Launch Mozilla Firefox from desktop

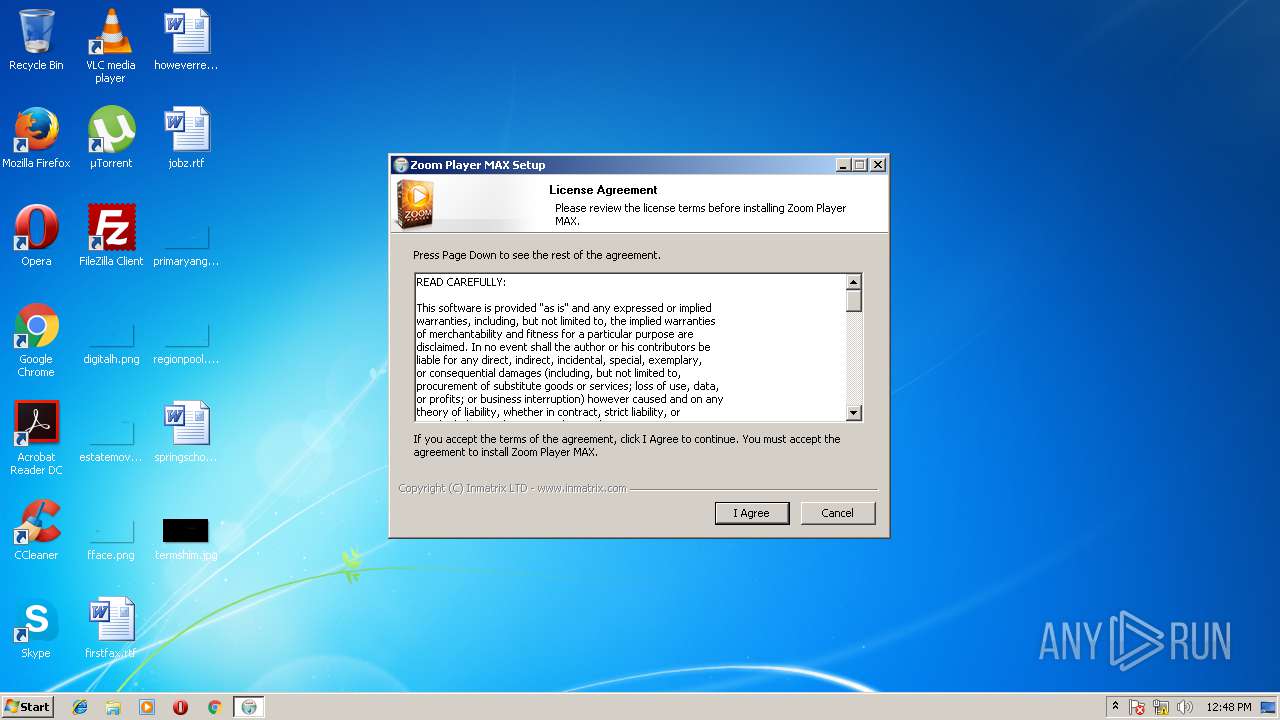[x=36, y=138]
